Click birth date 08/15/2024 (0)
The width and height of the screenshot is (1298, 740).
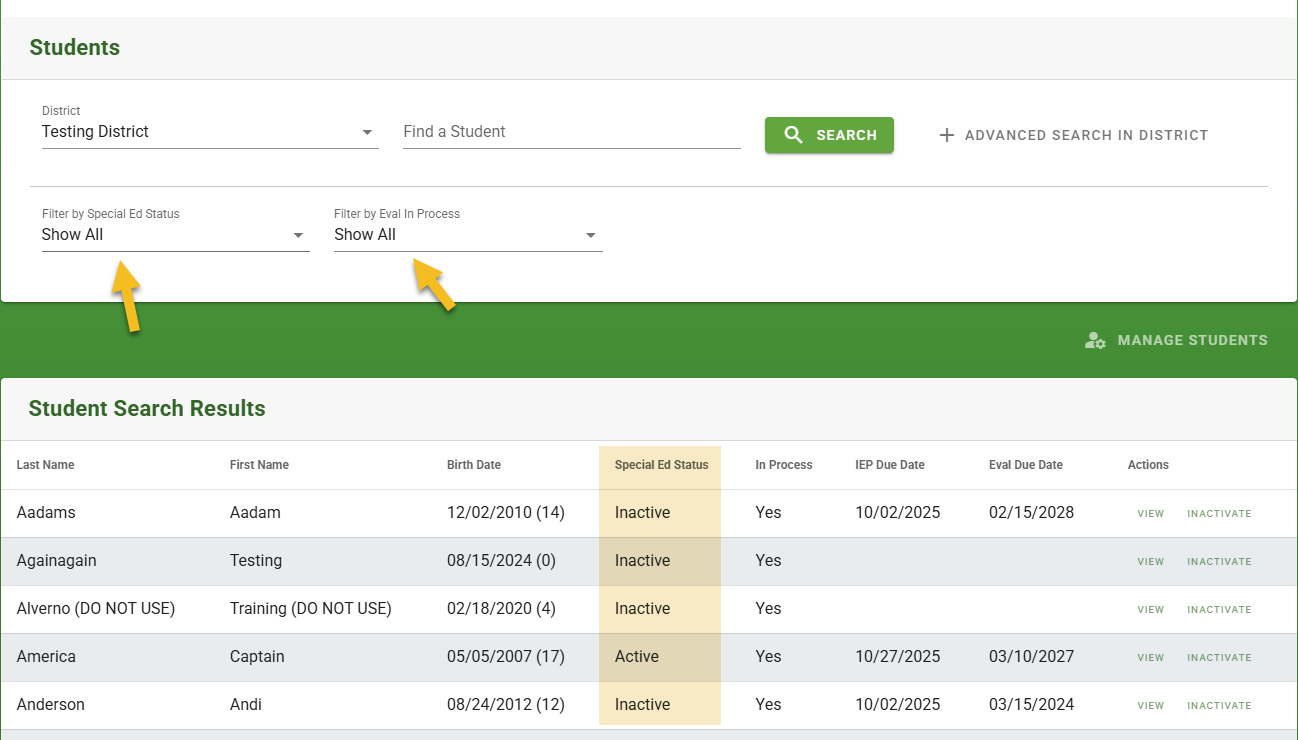click(x=501, y=561)
